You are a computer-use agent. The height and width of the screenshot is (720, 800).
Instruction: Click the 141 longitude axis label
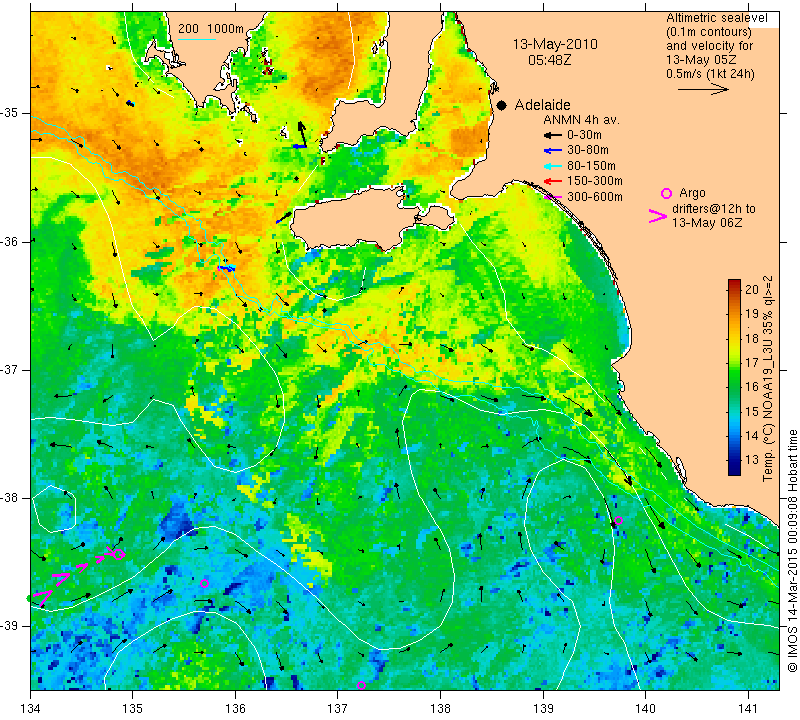(748, 709)
